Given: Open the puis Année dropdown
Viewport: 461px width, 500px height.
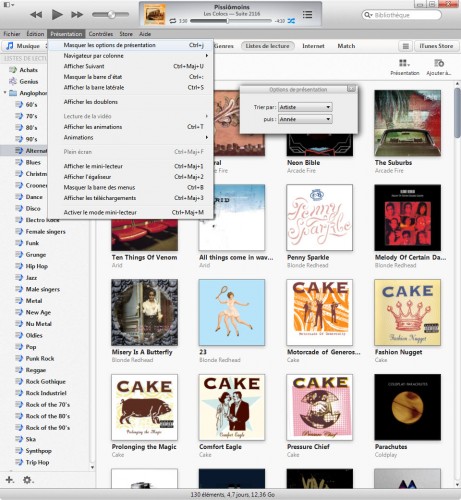Looking at the screenshot, I should tap(305, 119).
